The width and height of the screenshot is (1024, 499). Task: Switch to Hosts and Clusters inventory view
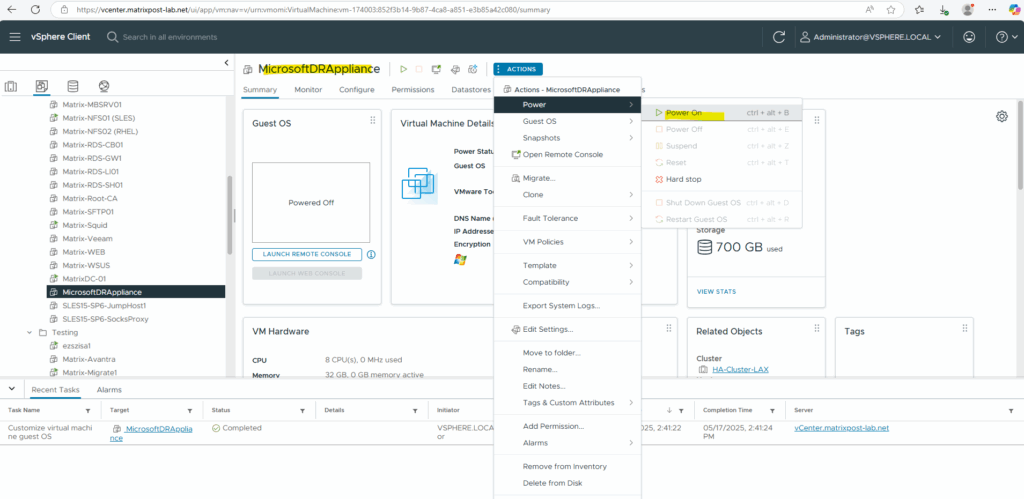point(11,86)
